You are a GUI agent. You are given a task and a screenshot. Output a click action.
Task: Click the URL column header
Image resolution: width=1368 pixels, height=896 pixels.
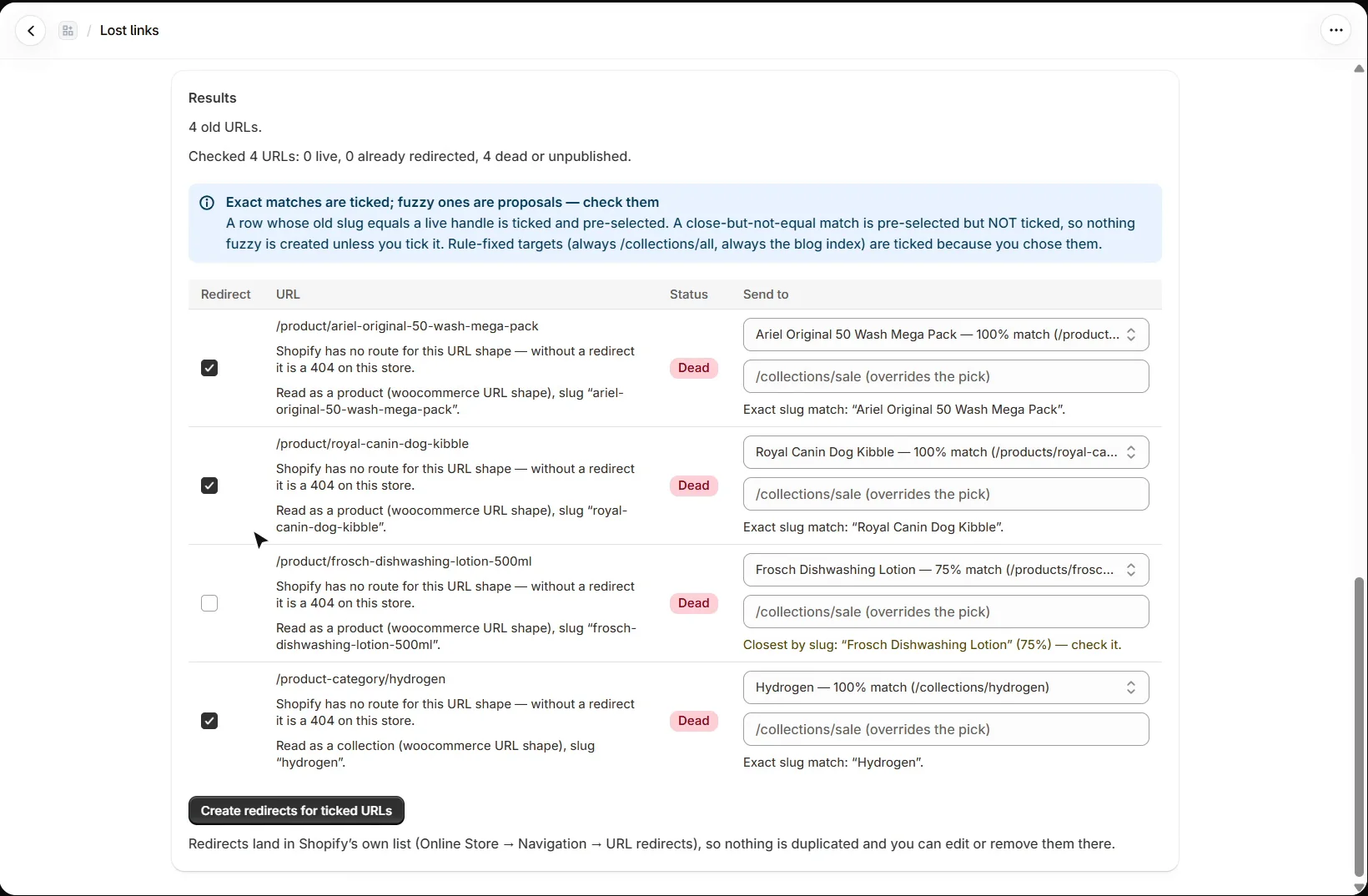(x=288, y=294)
